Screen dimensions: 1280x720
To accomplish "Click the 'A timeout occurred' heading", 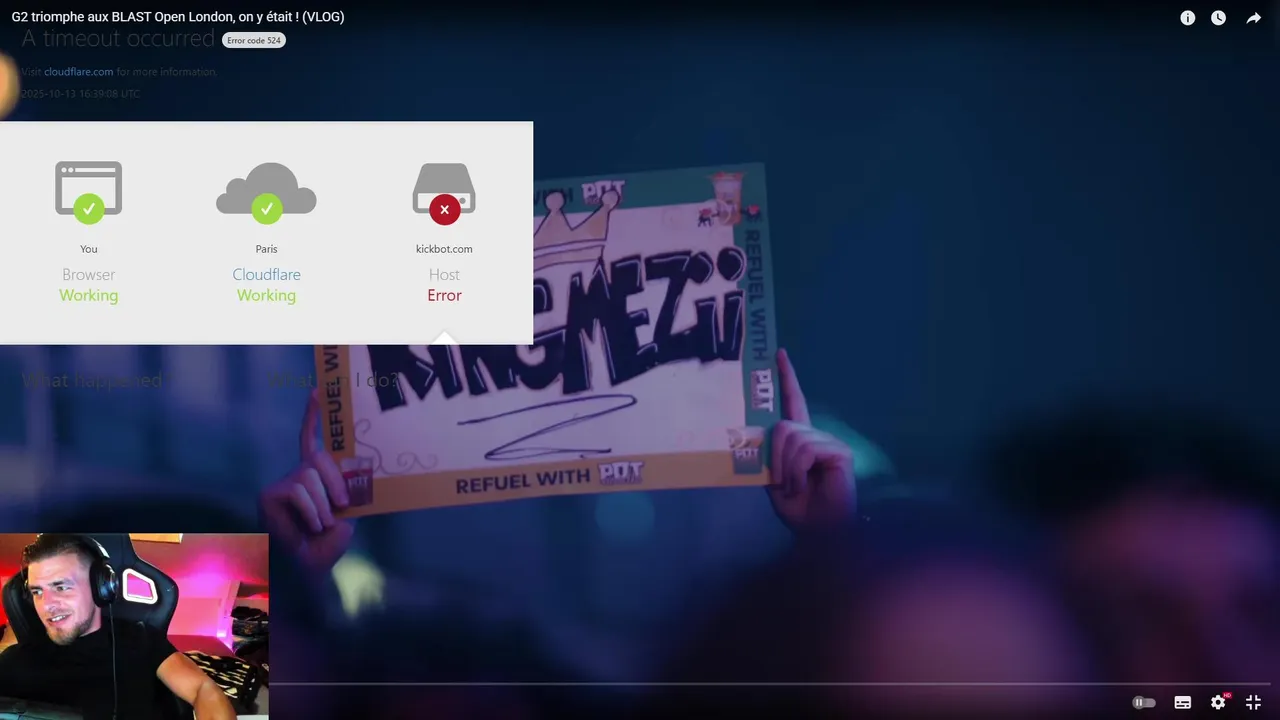I will pos(118,39).
